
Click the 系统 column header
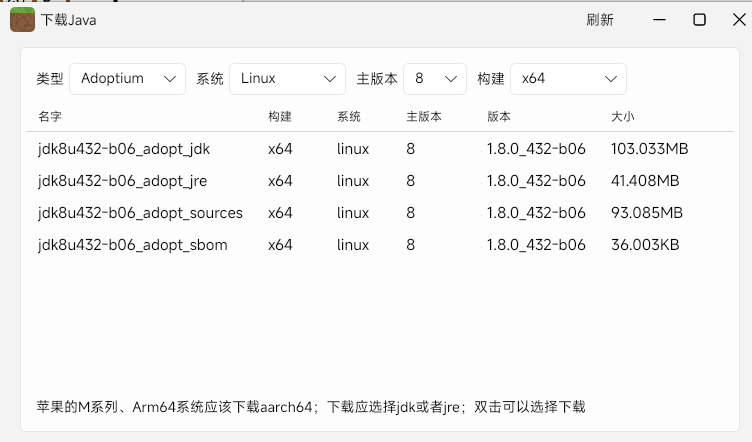pos(349,116)
